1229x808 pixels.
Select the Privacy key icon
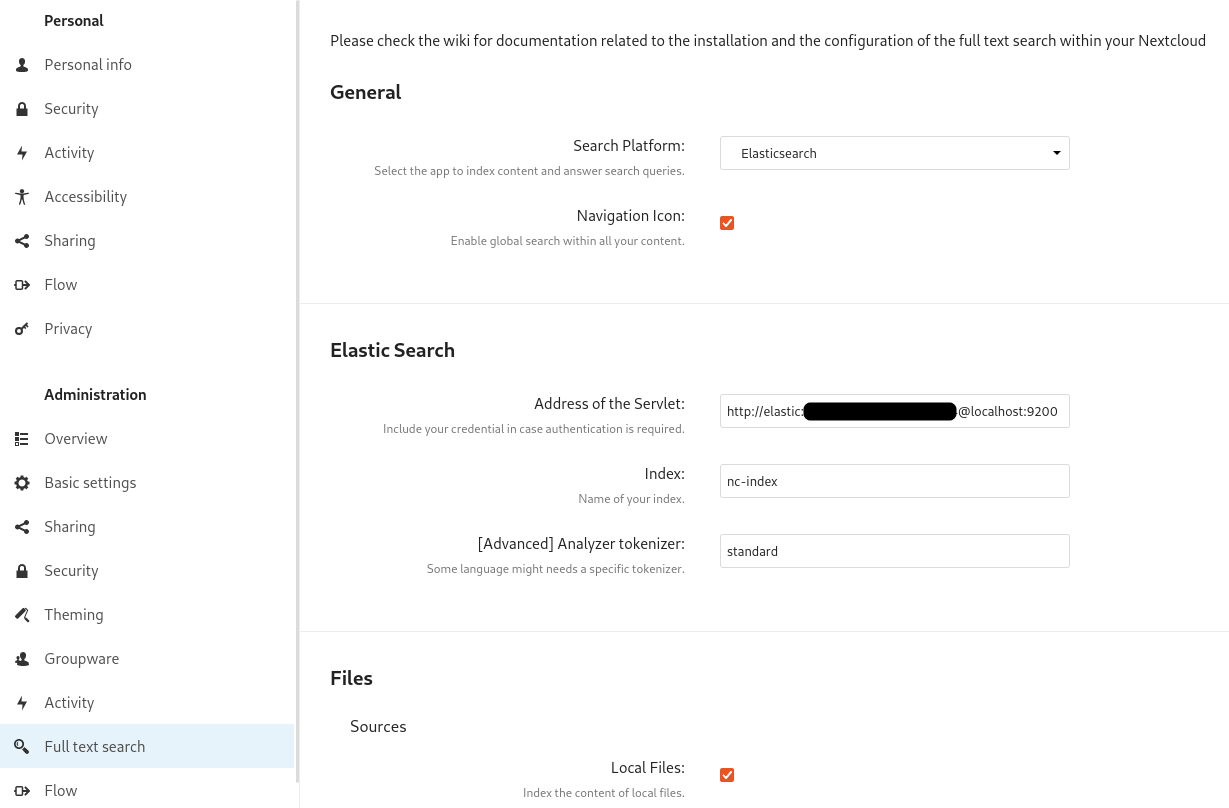(x=22, y=328)
